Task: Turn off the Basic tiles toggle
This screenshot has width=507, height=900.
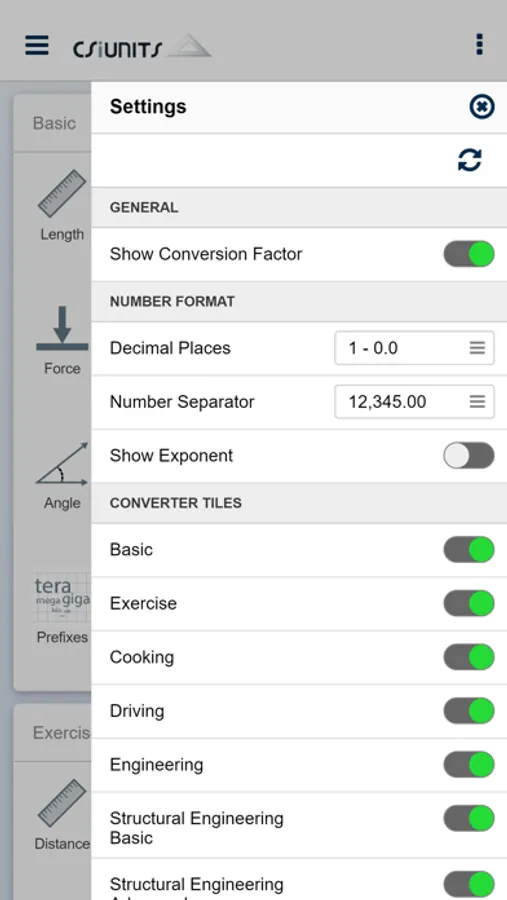Action: tap(469, 550)
